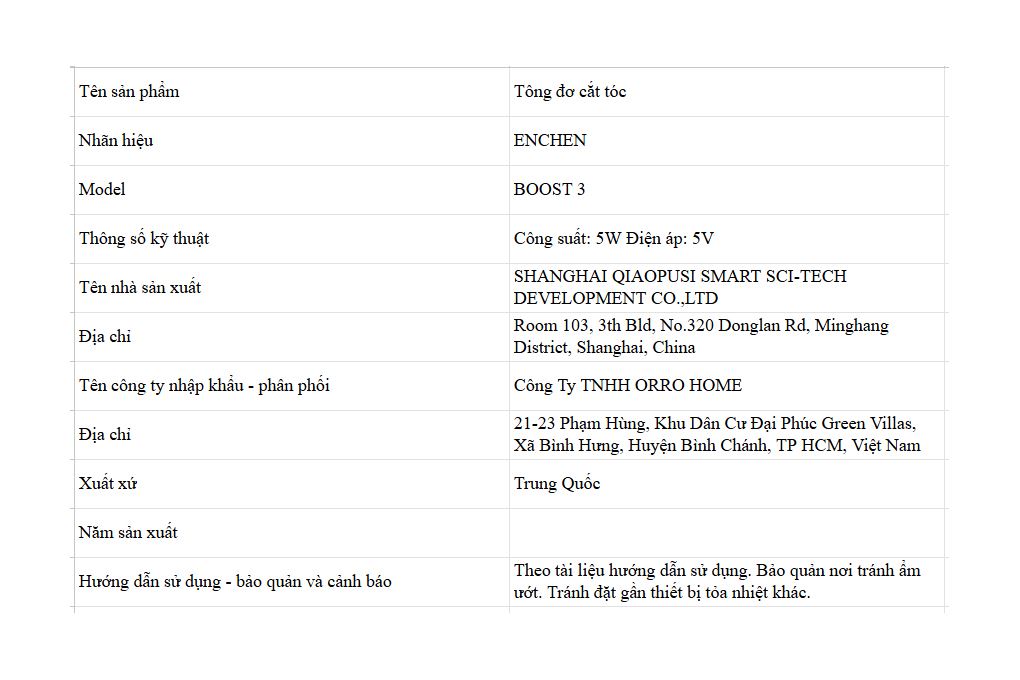Click the 'Model' label cell
This screenshot has height=680, width=1020.
[x=291, y=190]
